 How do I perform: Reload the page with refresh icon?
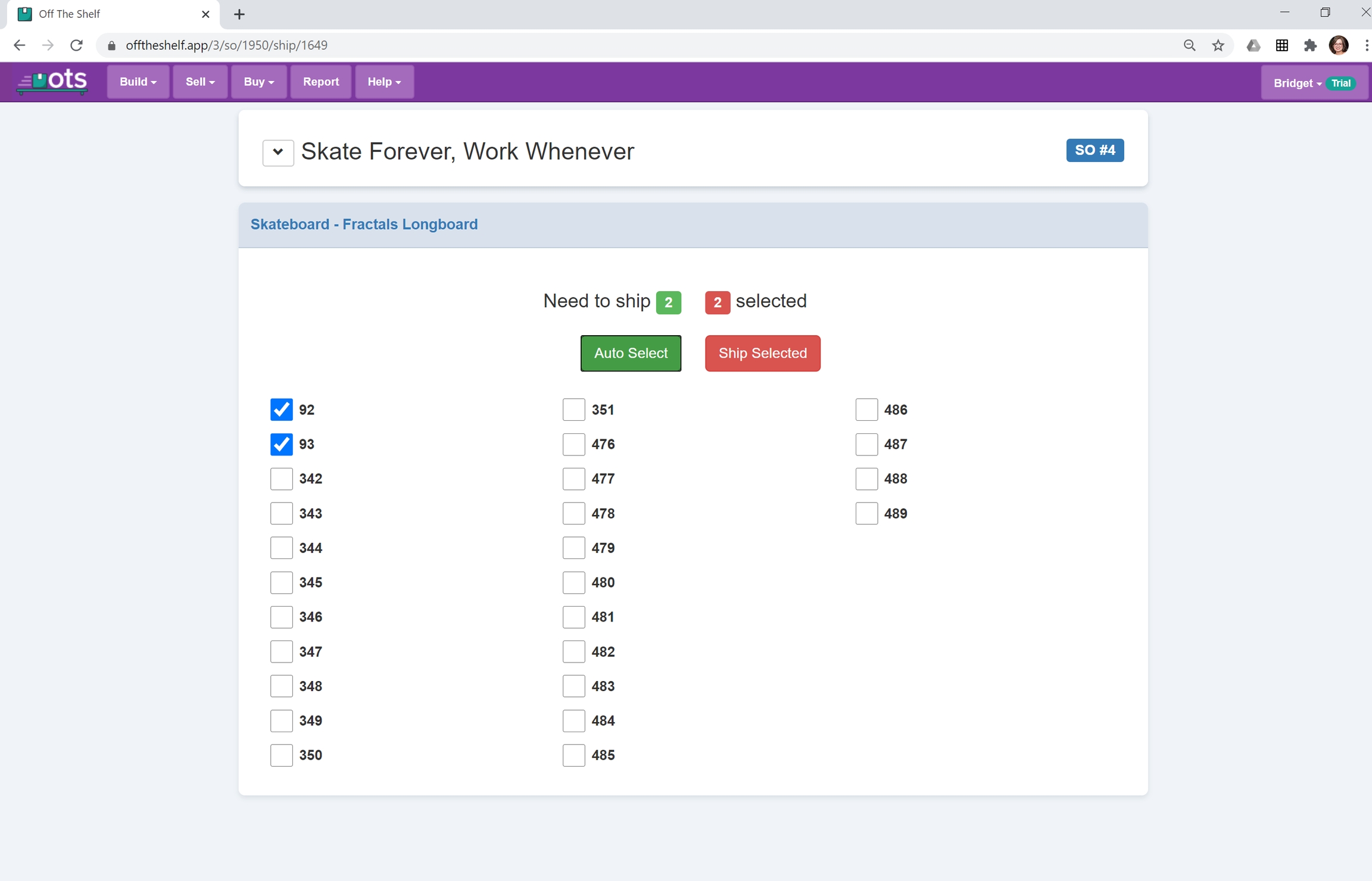76,45
